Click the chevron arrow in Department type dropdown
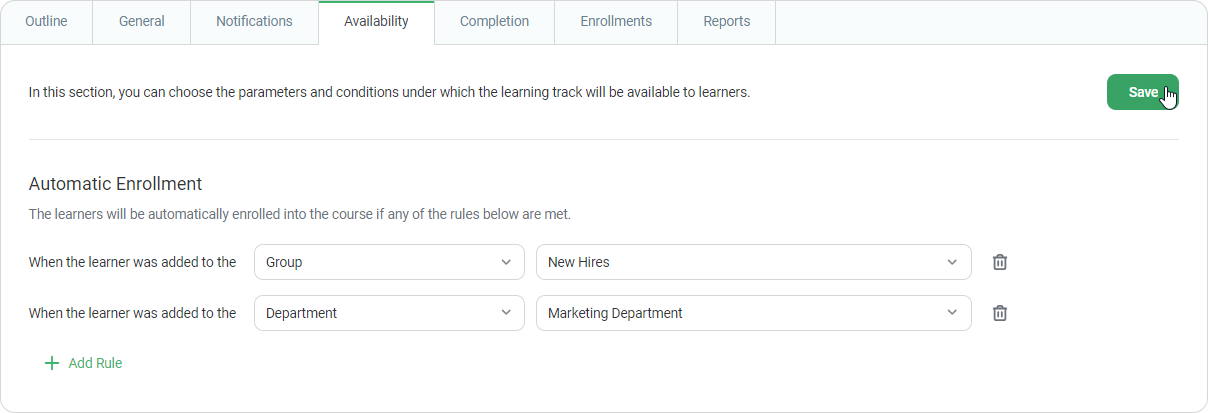Viewport: 1208px width, 413px height. point(505,313)
